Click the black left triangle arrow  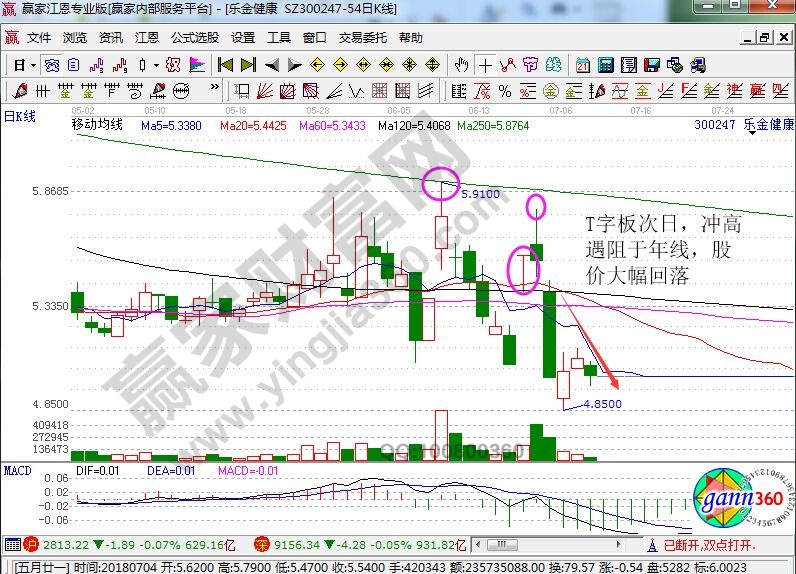272,65
